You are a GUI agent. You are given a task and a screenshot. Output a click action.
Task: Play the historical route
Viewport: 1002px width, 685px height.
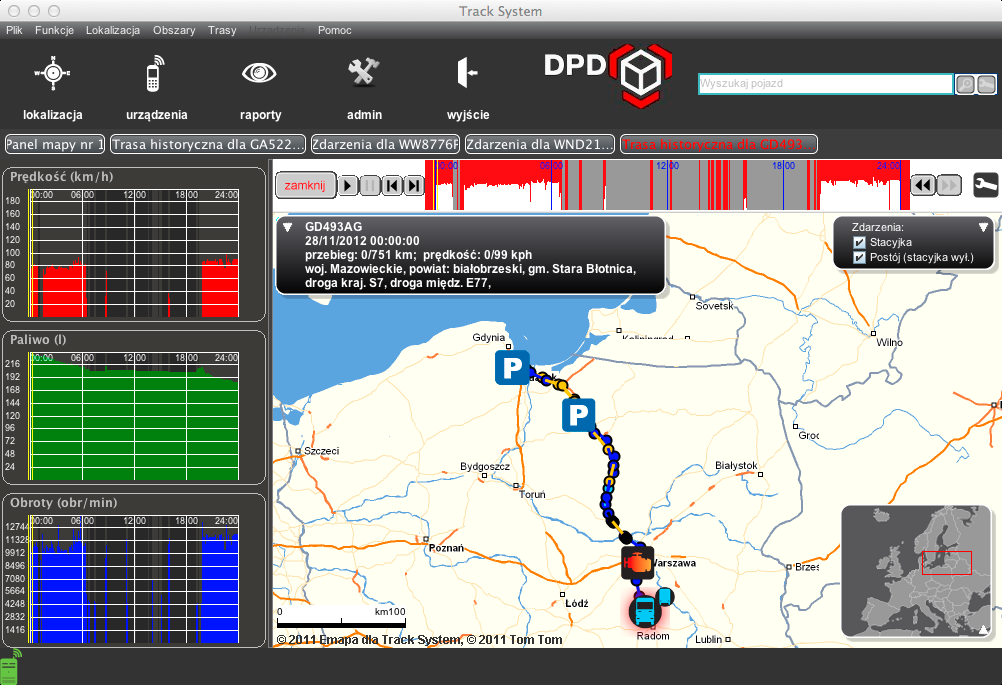point(347,185)
